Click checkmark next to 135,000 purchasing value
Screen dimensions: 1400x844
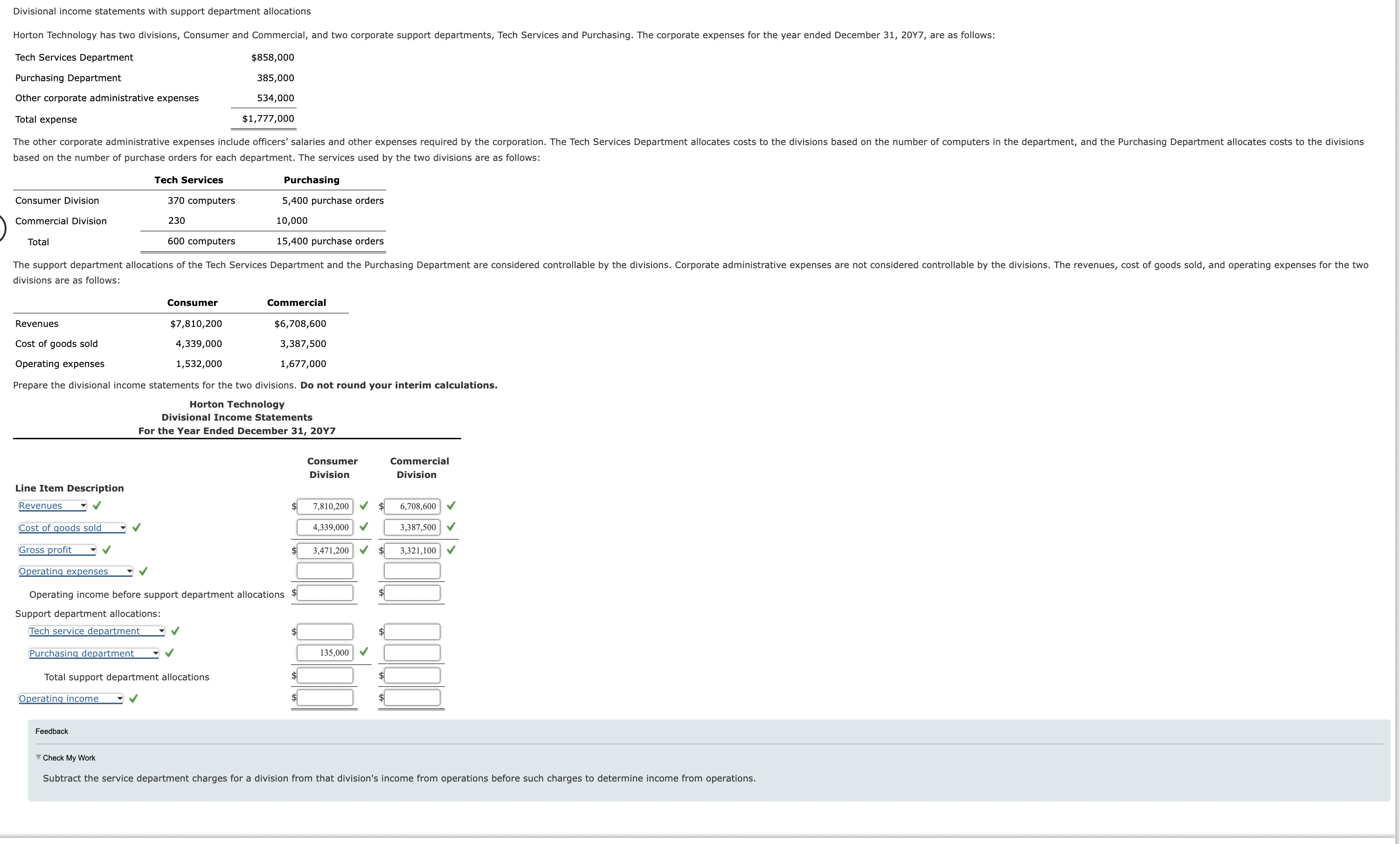[x=364, y=651]
